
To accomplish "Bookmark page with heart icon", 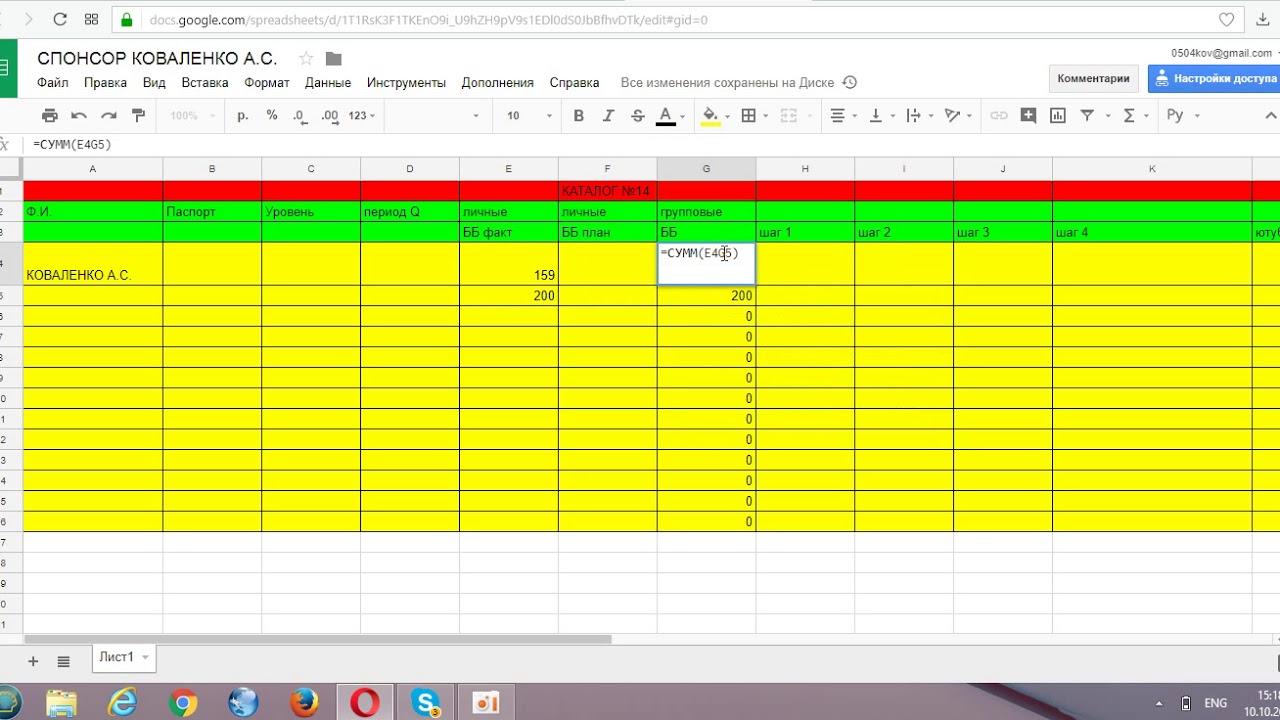I will 1227,19.
